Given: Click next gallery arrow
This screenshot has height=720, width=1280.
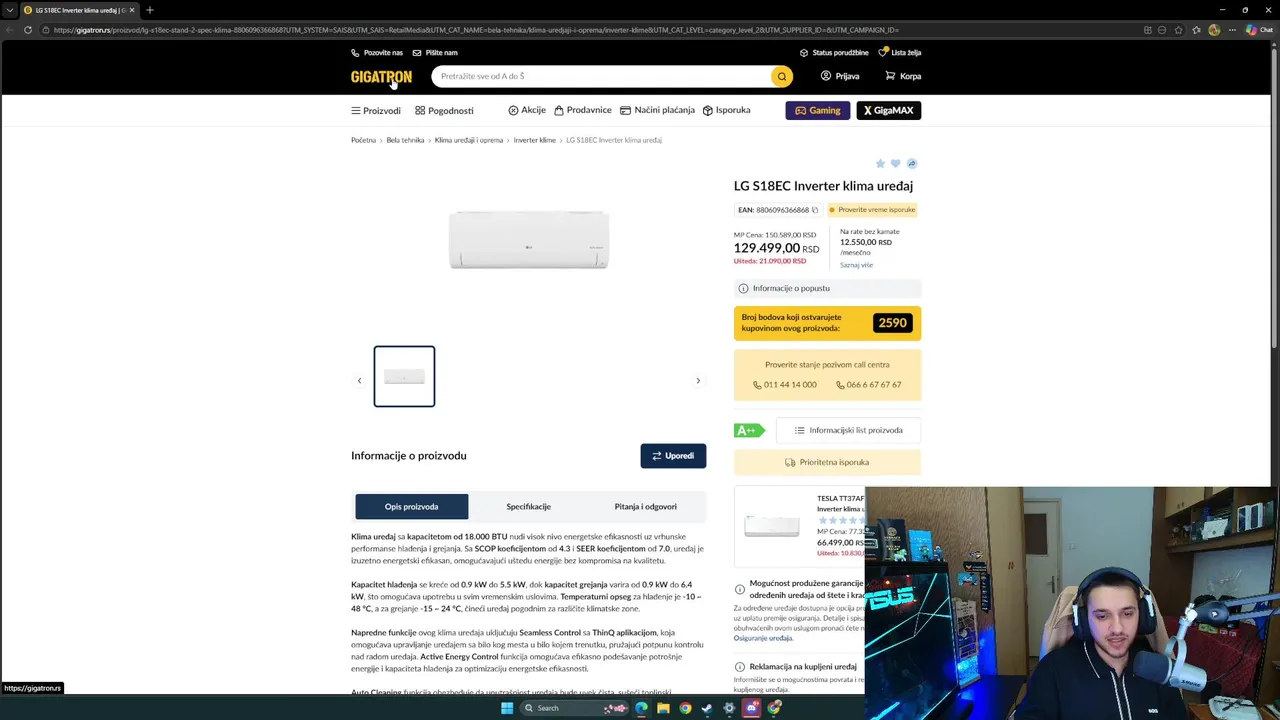Looking at the screenshot, I should (x=698, y=380).
